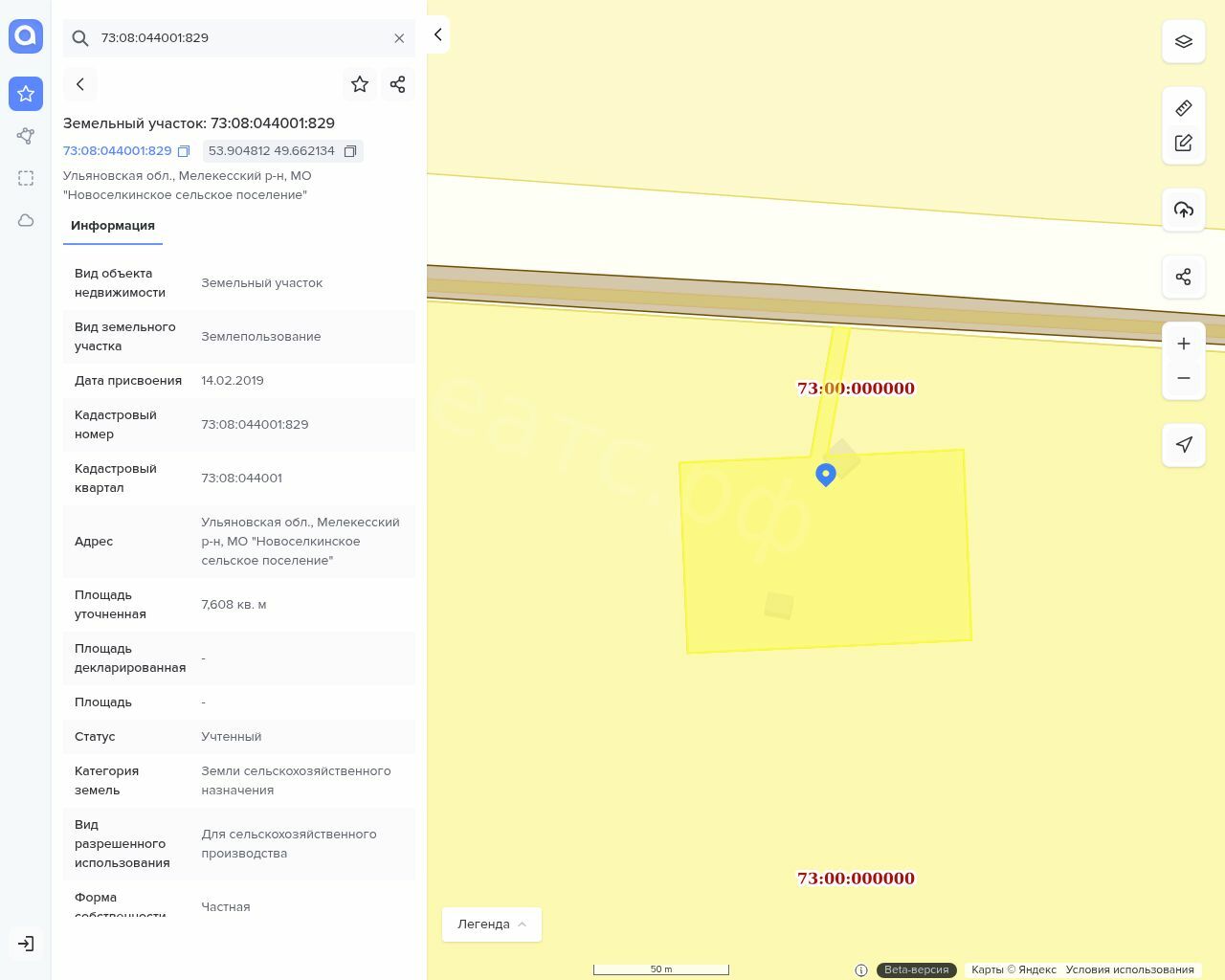Screen dimensions: 1225x980
Task: Go back with the left arrow button
Action: click(x=80, y=84)
